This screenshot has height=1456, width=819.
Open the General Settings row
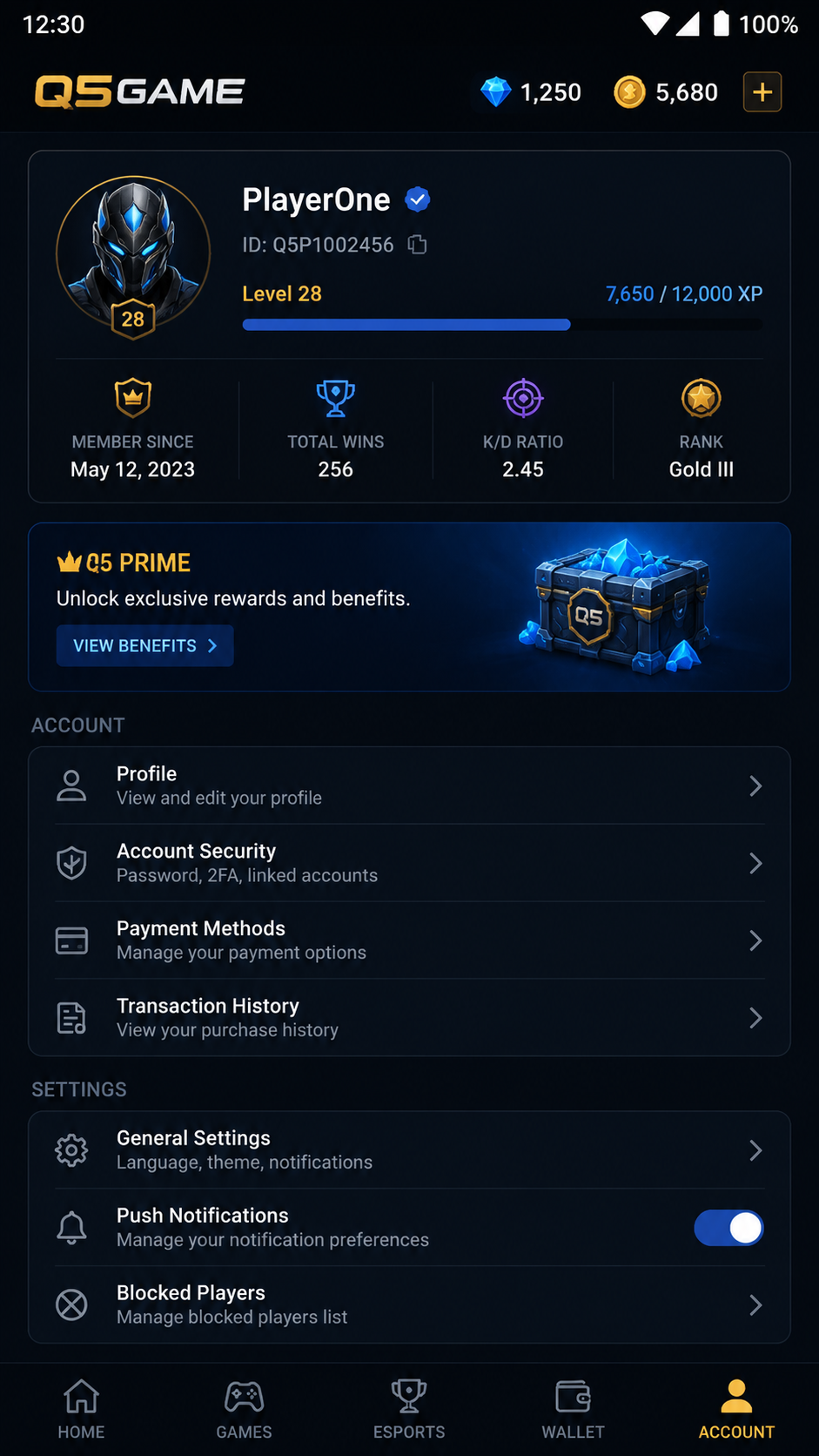pos(410,1150)
